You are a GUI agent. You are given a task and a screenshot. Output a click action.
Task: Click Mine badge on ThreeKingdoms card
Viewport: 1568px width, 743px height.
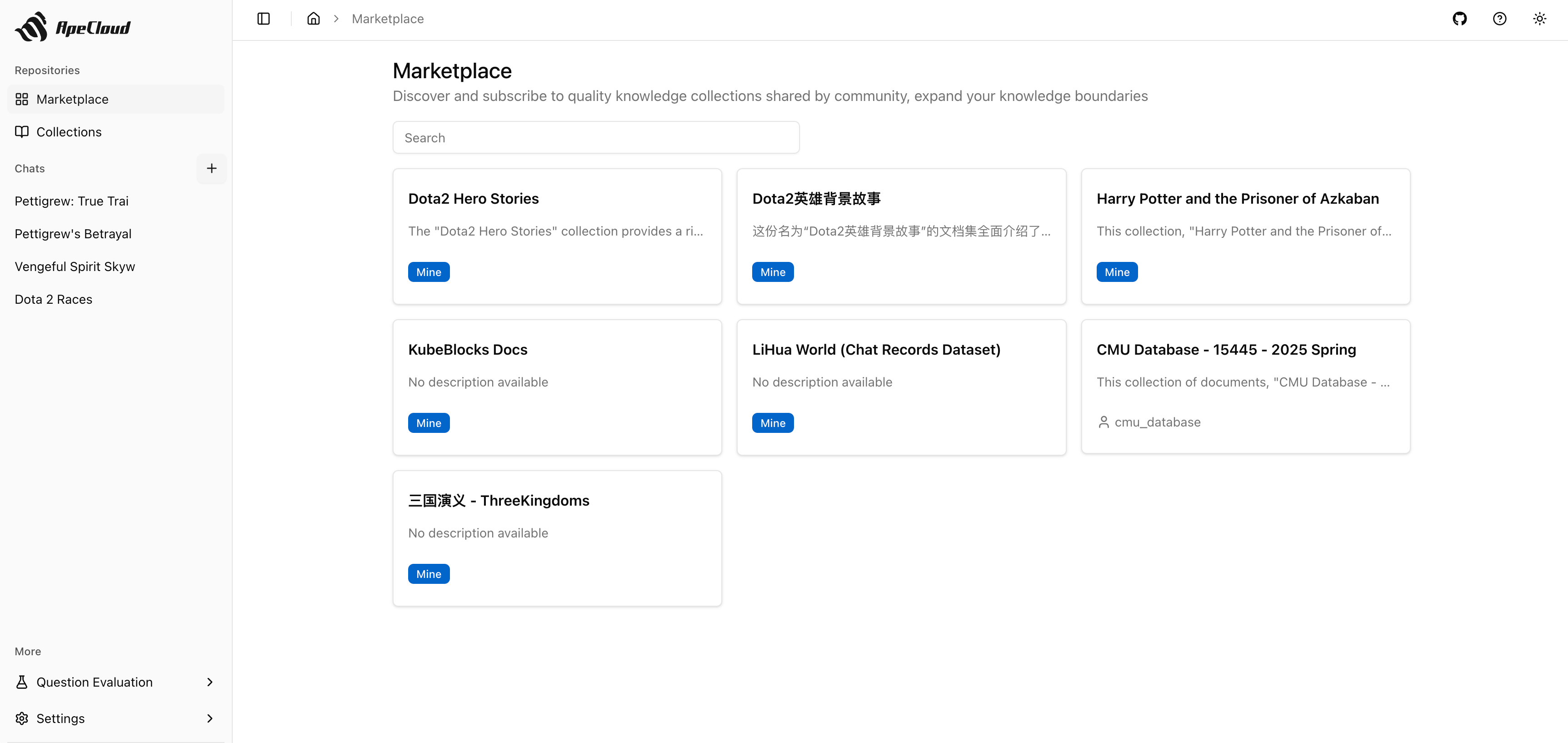429,574
